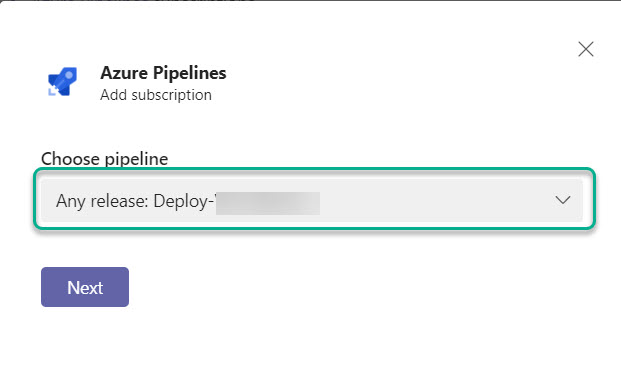Dismiss dialog using the X icon

[585, 49]
